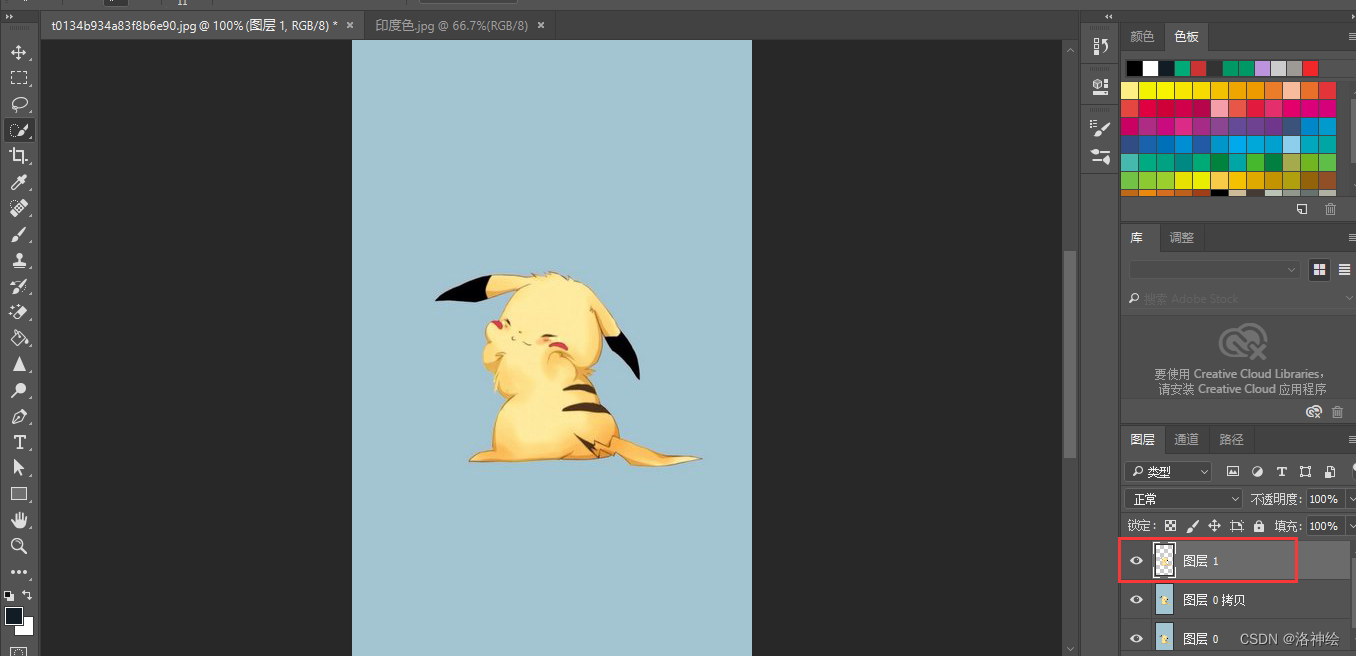Select the Spot Healing Brush tool
This screenshot has width=1356, height=656.
click(x=19, y=208)
